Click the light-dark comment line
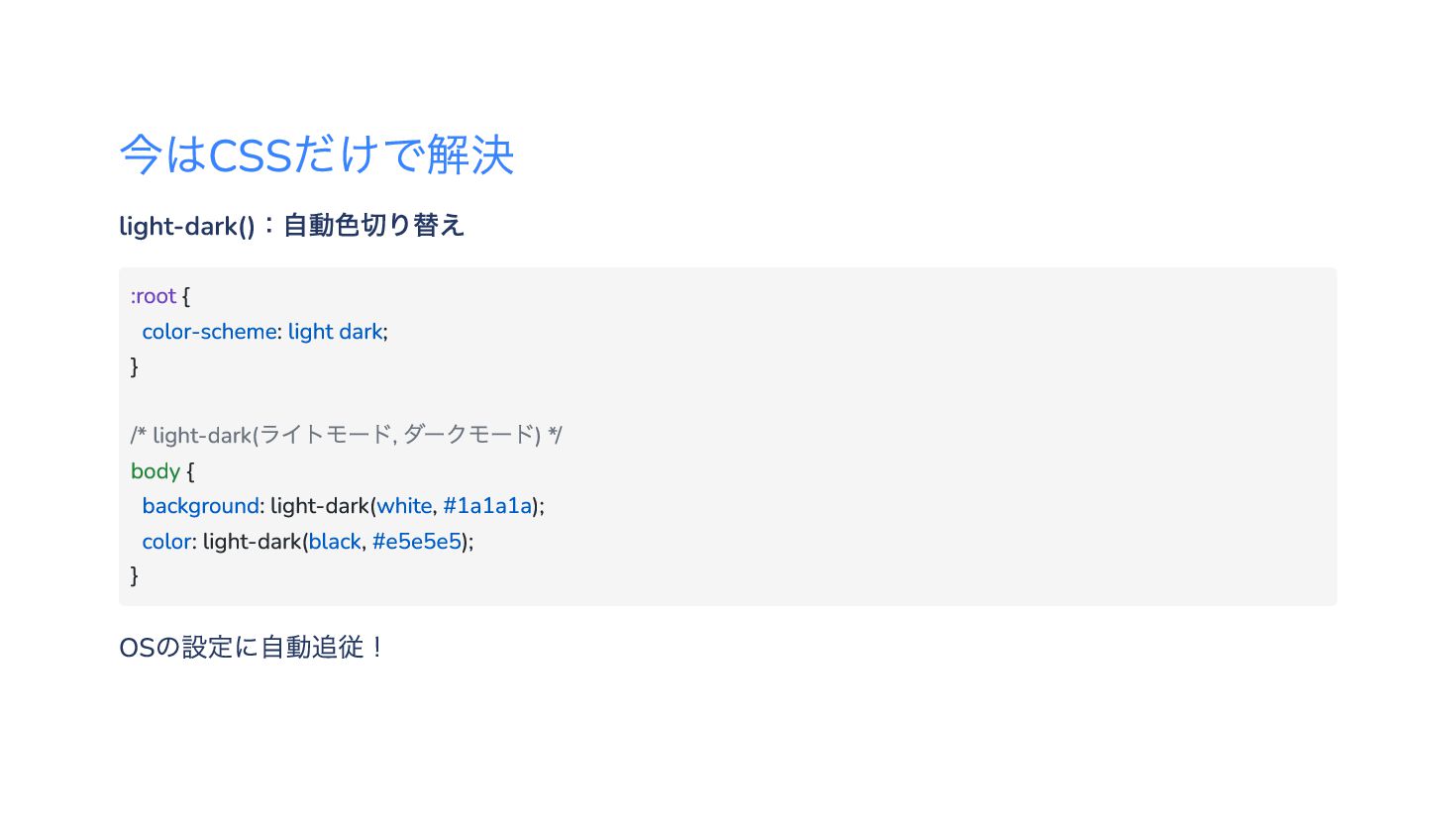The height and width of the screenshot is (820, 1456). coord(347,436)
